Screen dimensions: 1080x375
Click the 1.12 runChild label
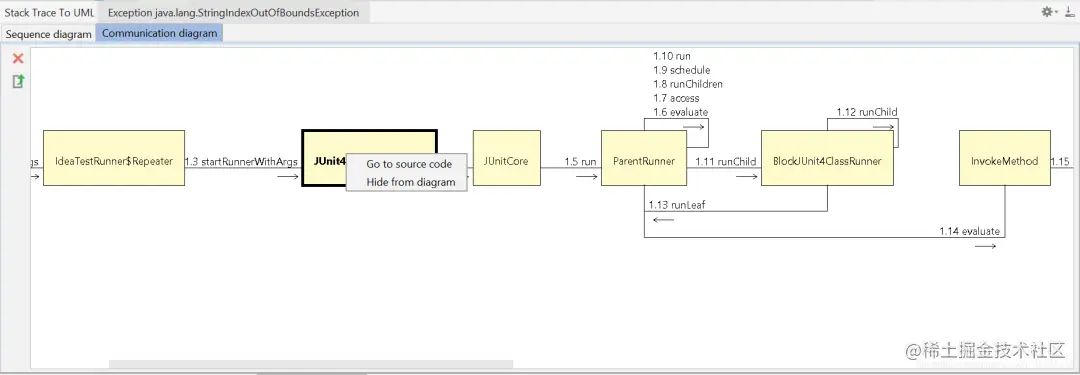pos(866,112)
